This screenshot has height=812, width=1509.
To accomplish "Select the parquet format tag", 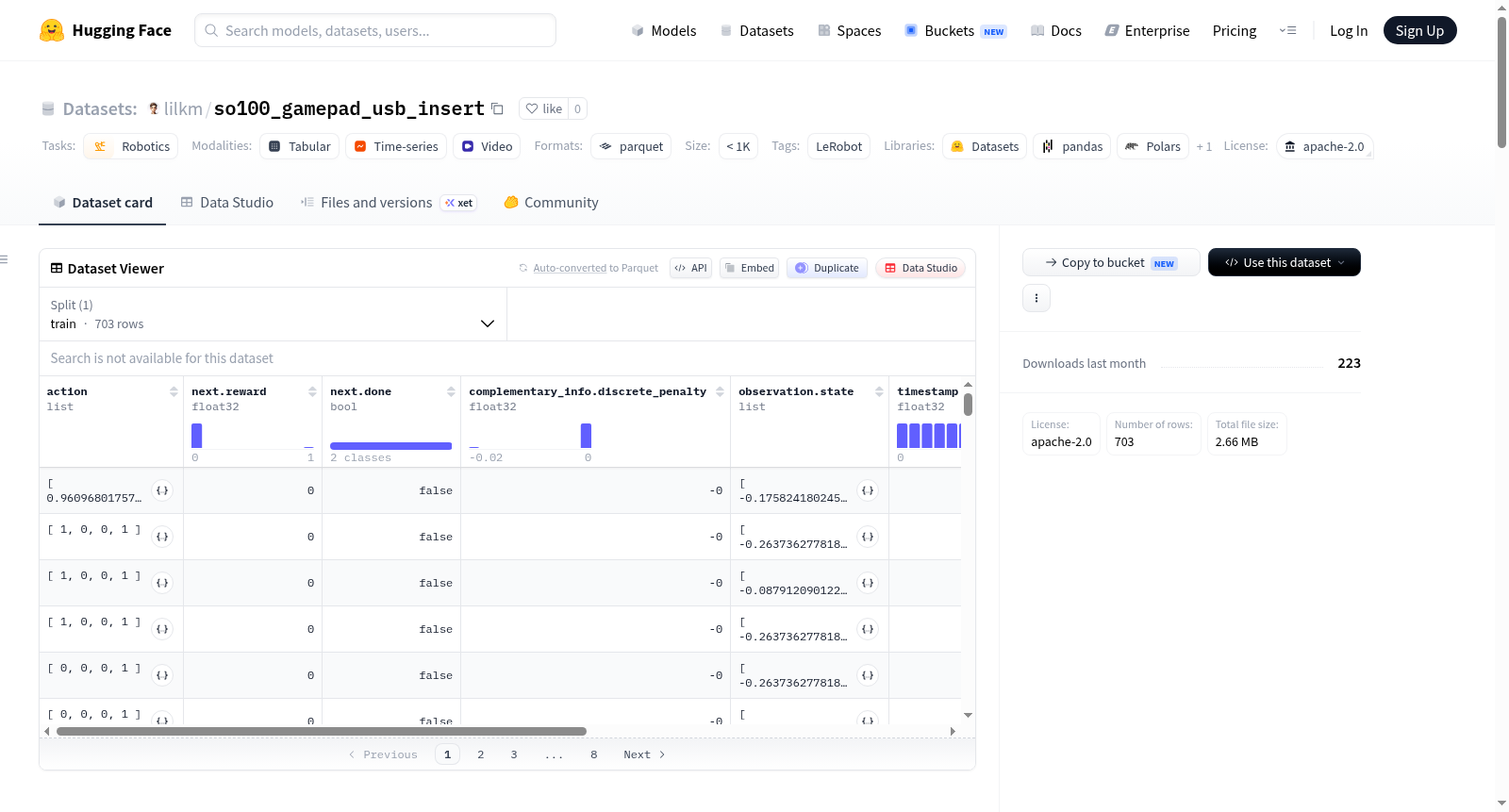I will tap(631, 146).
